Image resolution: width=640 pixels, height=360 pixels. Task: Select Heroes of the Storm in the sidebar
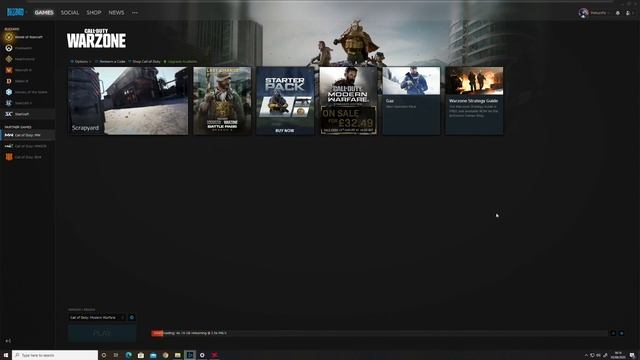(27, 92)
